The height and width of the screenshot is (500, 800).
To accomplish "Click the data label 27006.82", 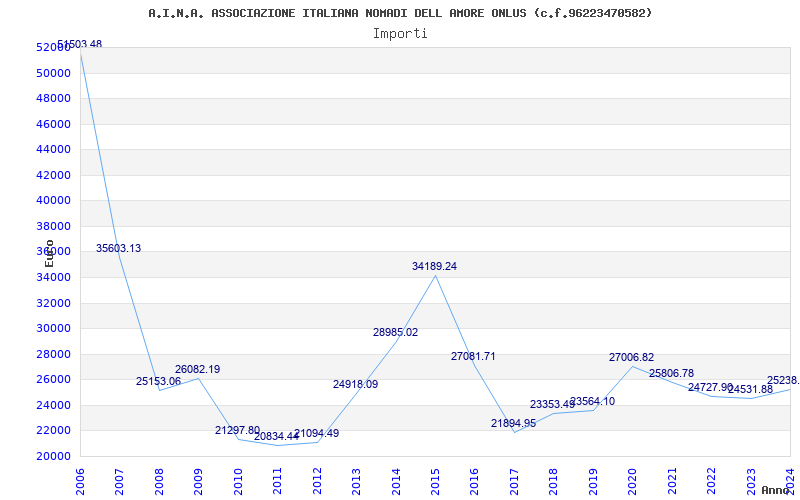I will click(631, 357).
